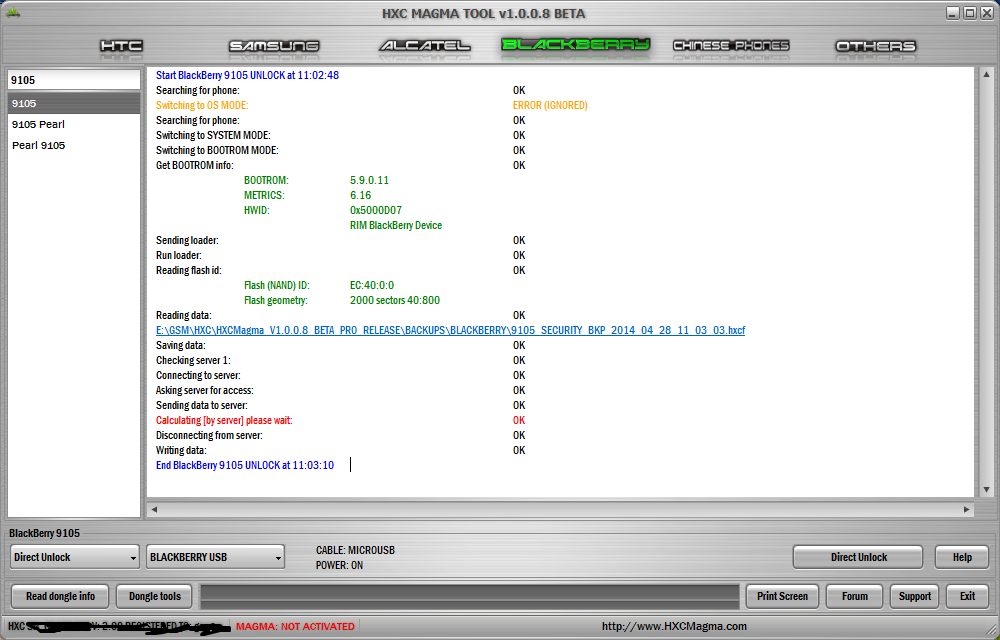This screenshot has height=640, width=1000.
Task: Click the RIM BlackBerry Device text
Action: click(x=395, y=225)
